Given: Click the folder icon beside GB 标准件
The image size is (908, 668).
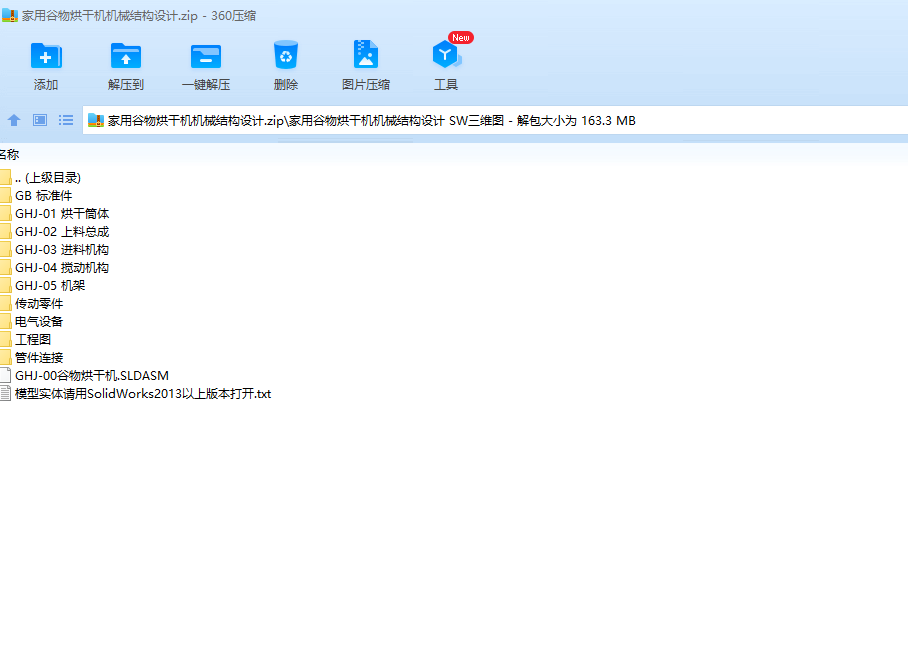Looking at the screenshot, I should click(5, 196).
